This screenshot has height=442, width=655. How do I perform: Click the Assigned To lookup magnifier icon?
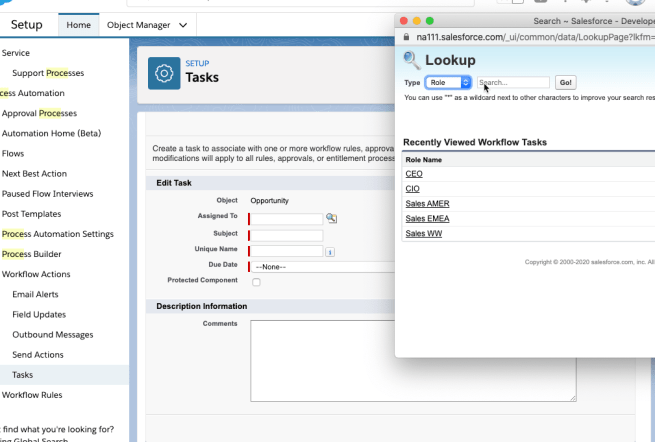(332, 218)
